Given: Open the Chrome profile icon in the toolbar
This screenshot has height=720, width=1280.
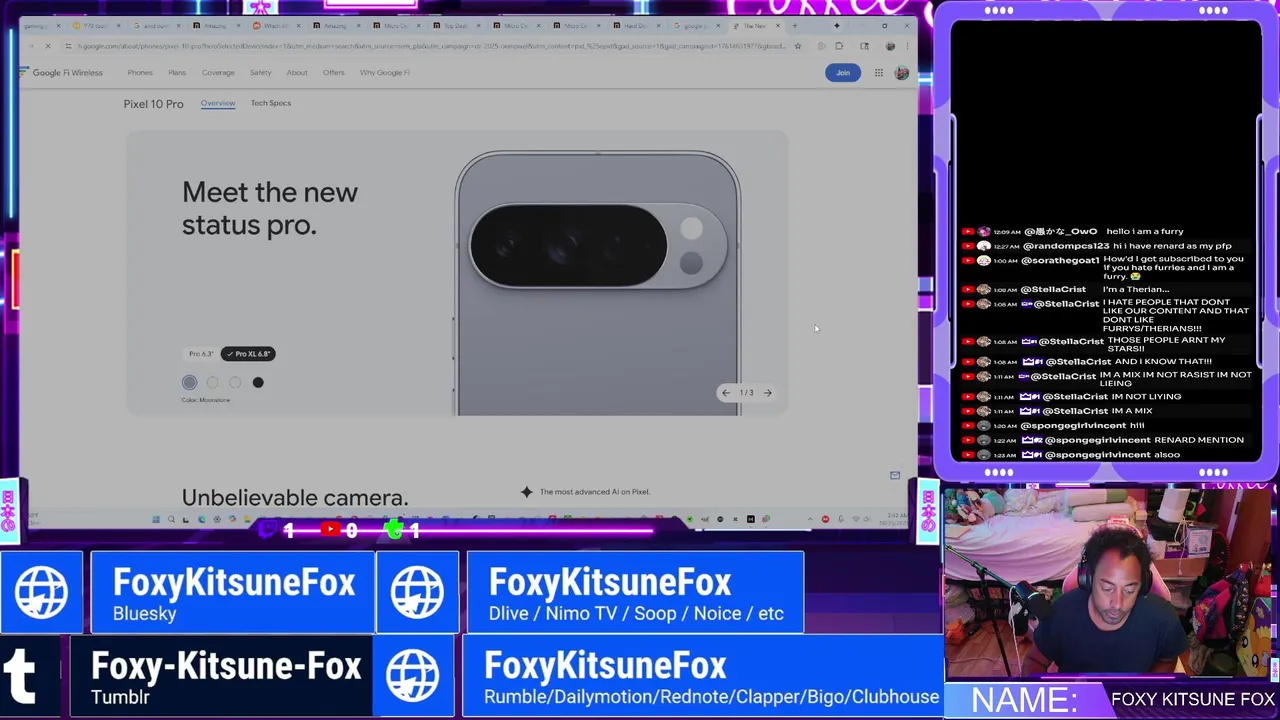Looking at the screenshot, I should (890, 46).
